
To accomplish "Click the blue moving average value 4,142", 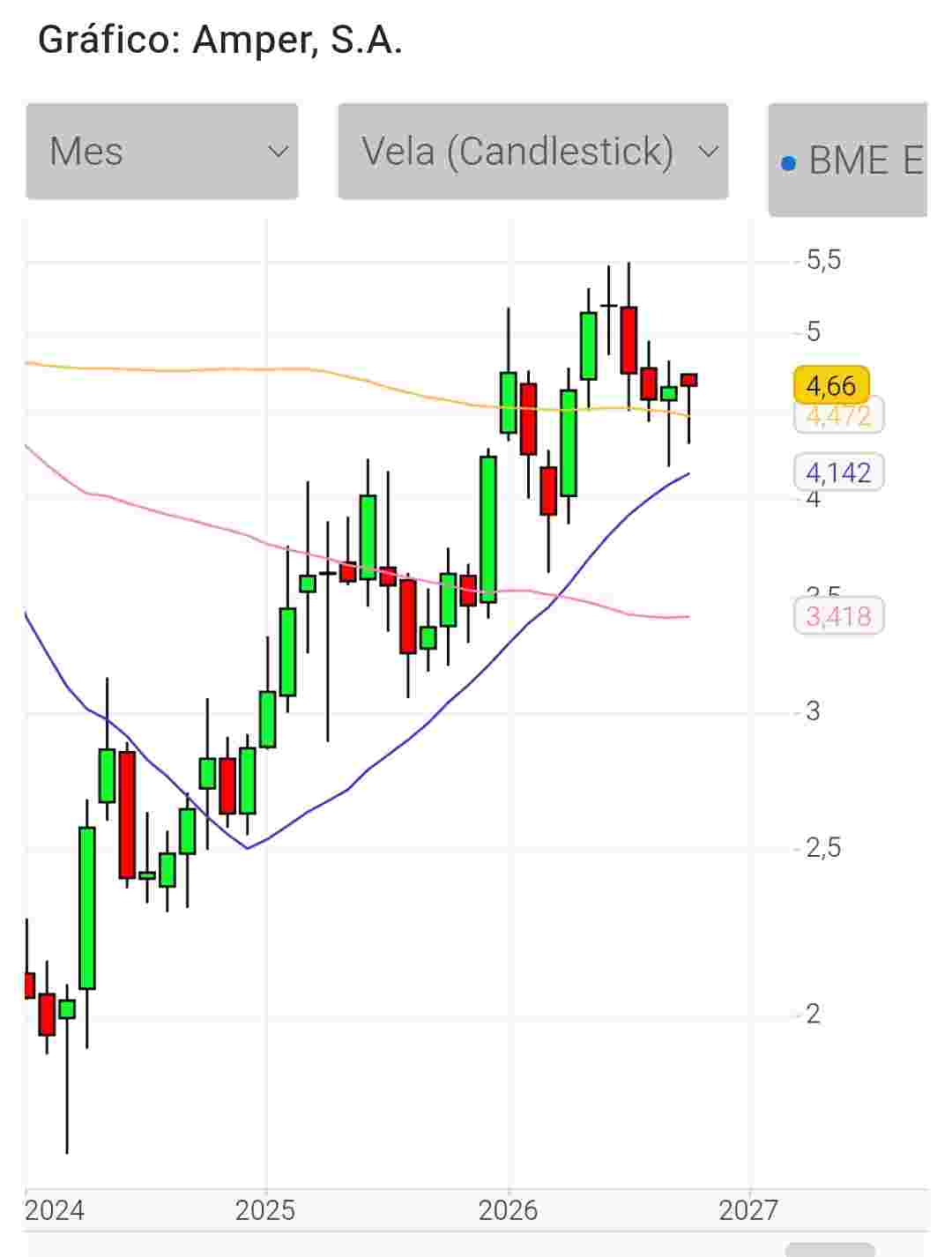I will pyautogui.click(x=839, y=472).
